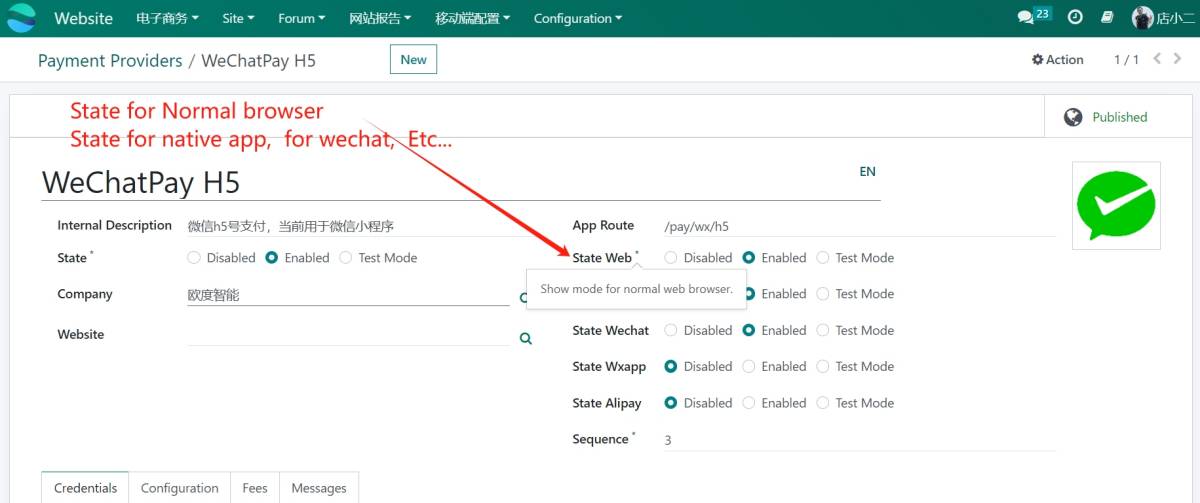Click the New button

click(413, 60)
